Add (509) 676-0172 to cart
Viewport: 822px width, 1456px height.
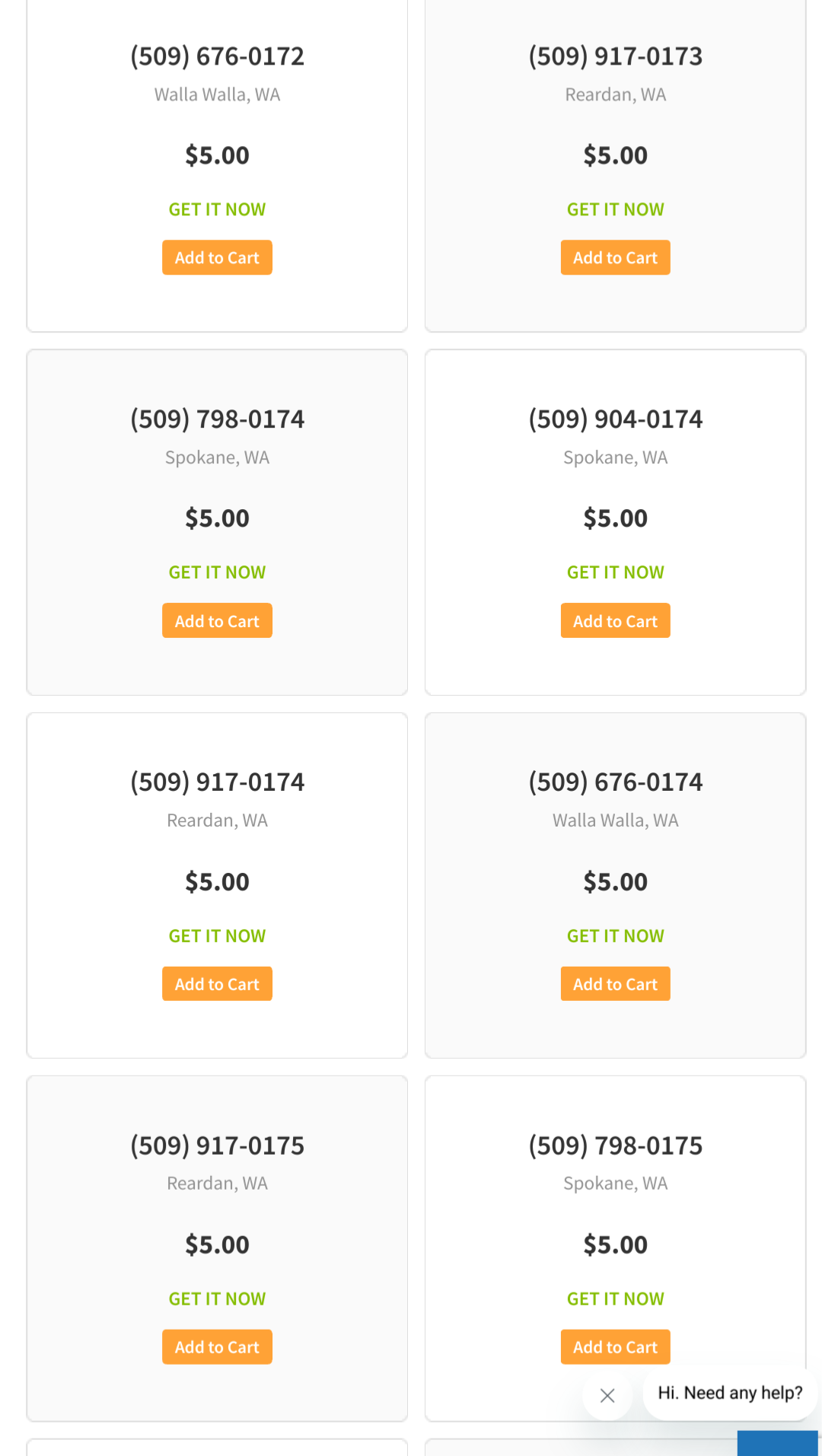click(x=217, y=258)
